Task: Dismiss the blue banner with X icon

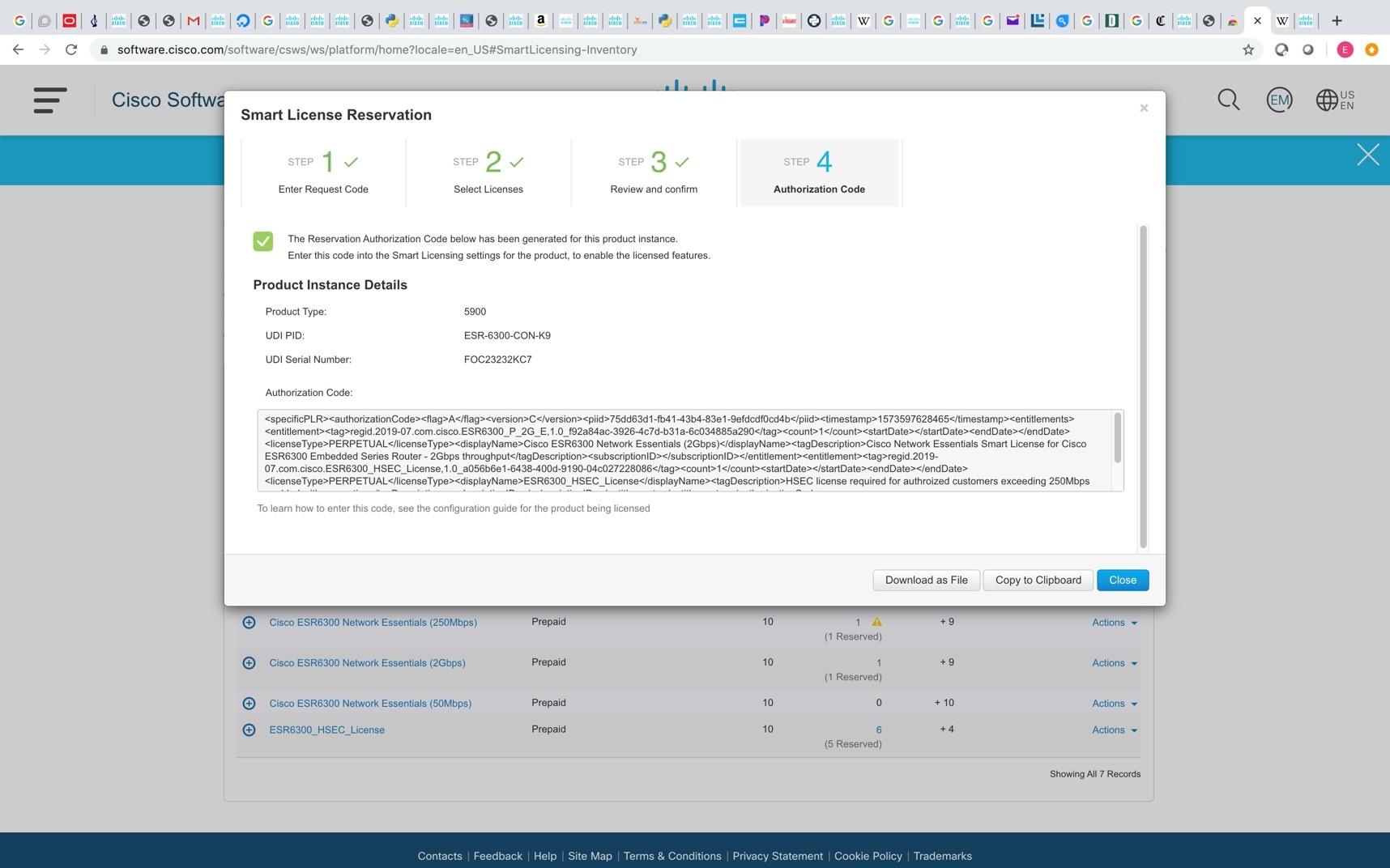Action: coord(1367,155)
